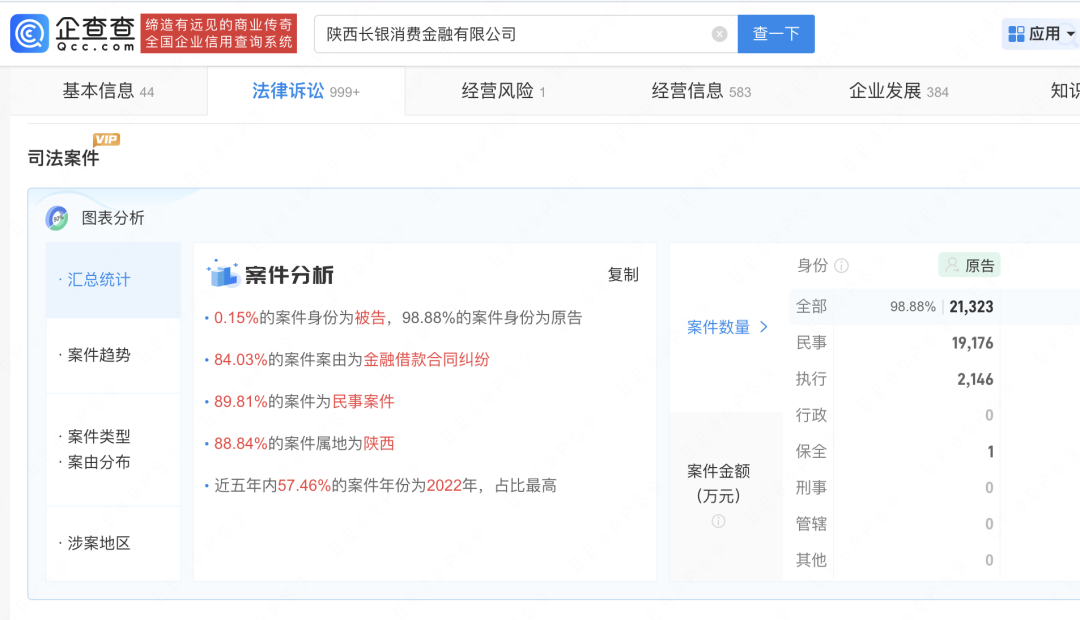Screen dimensions: 1080x620
Task: Select 涉案地区 in the sidebar
Action: 100,543
